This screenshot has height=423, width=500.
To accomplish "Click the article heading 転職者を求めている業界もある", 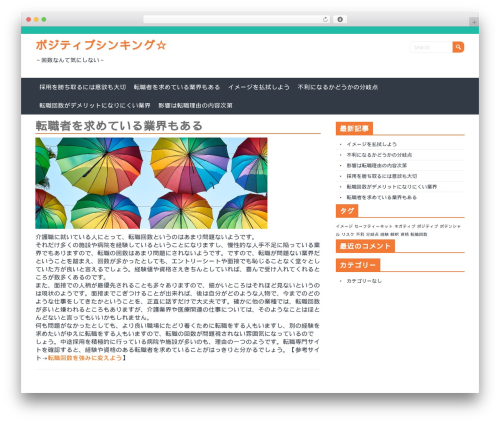I will point(119,126).
